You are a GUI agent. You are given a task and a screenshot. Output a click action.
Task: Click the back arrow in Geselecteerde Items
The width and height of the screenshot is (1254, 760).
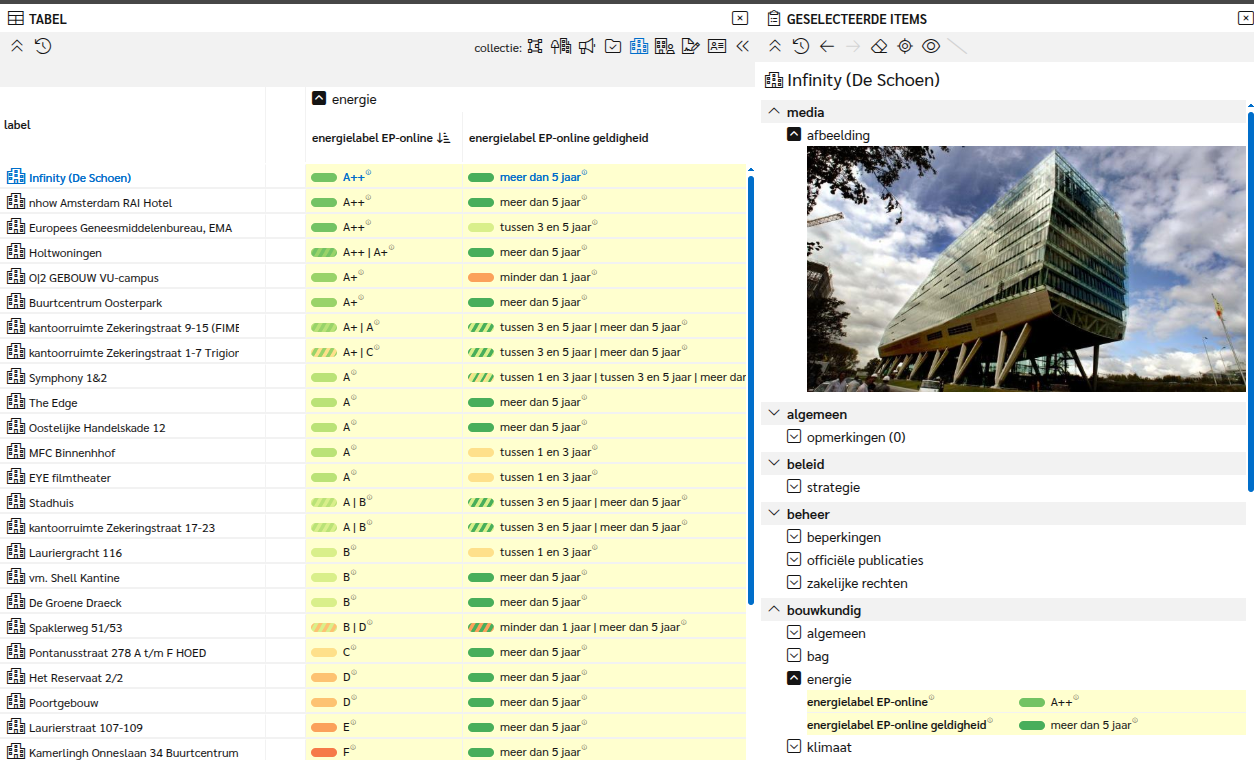[x=826, y=46]
